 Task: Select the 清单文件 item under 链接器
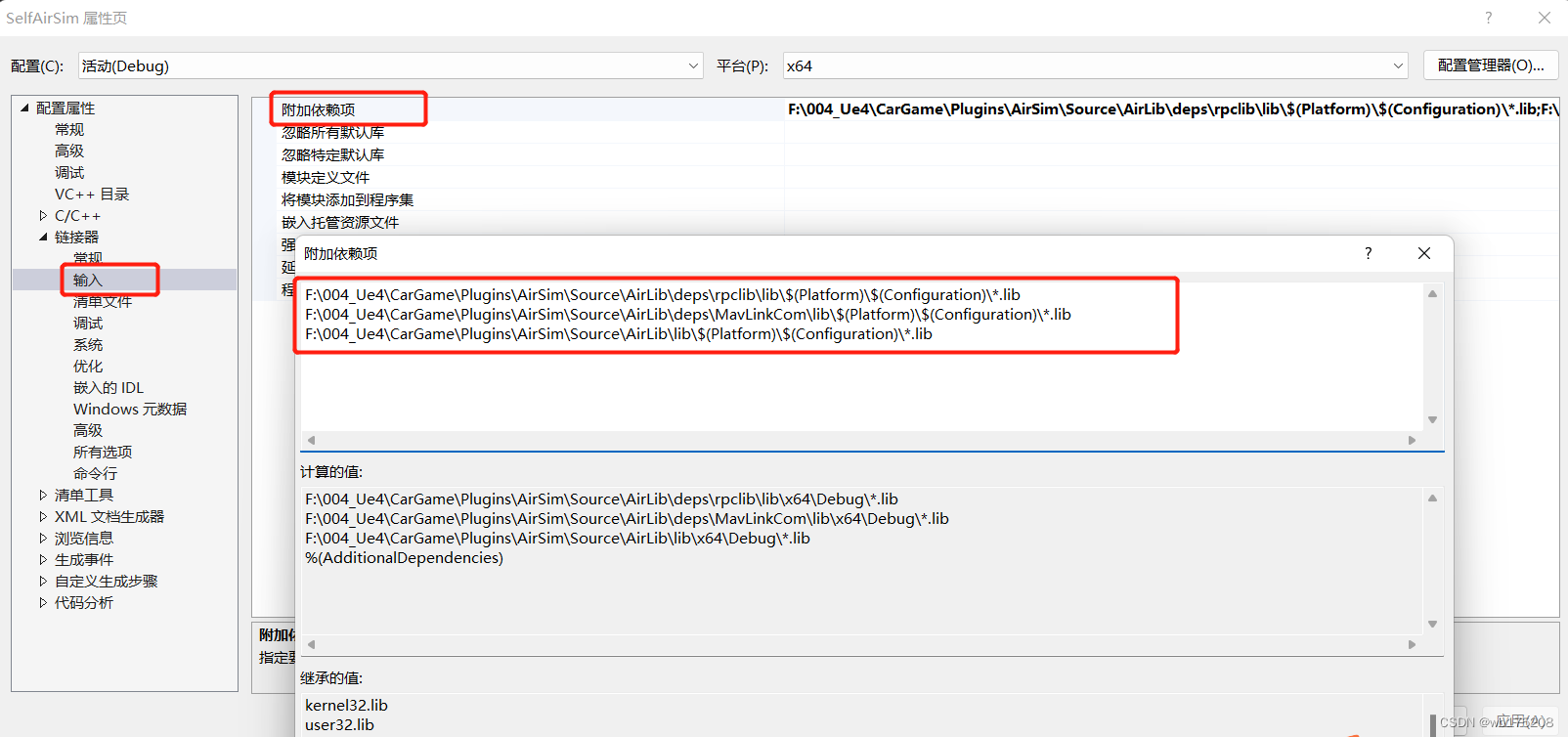click(x=103, y=301)
